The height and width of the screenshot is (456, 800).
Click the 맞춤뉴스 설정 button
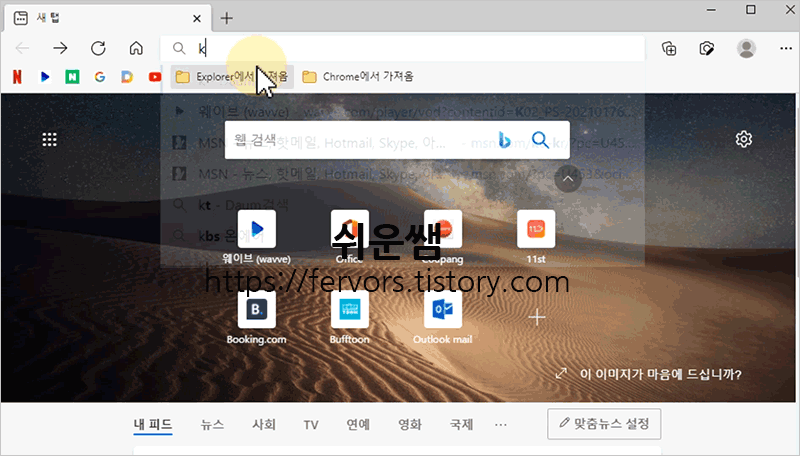(x=604, y=424)
